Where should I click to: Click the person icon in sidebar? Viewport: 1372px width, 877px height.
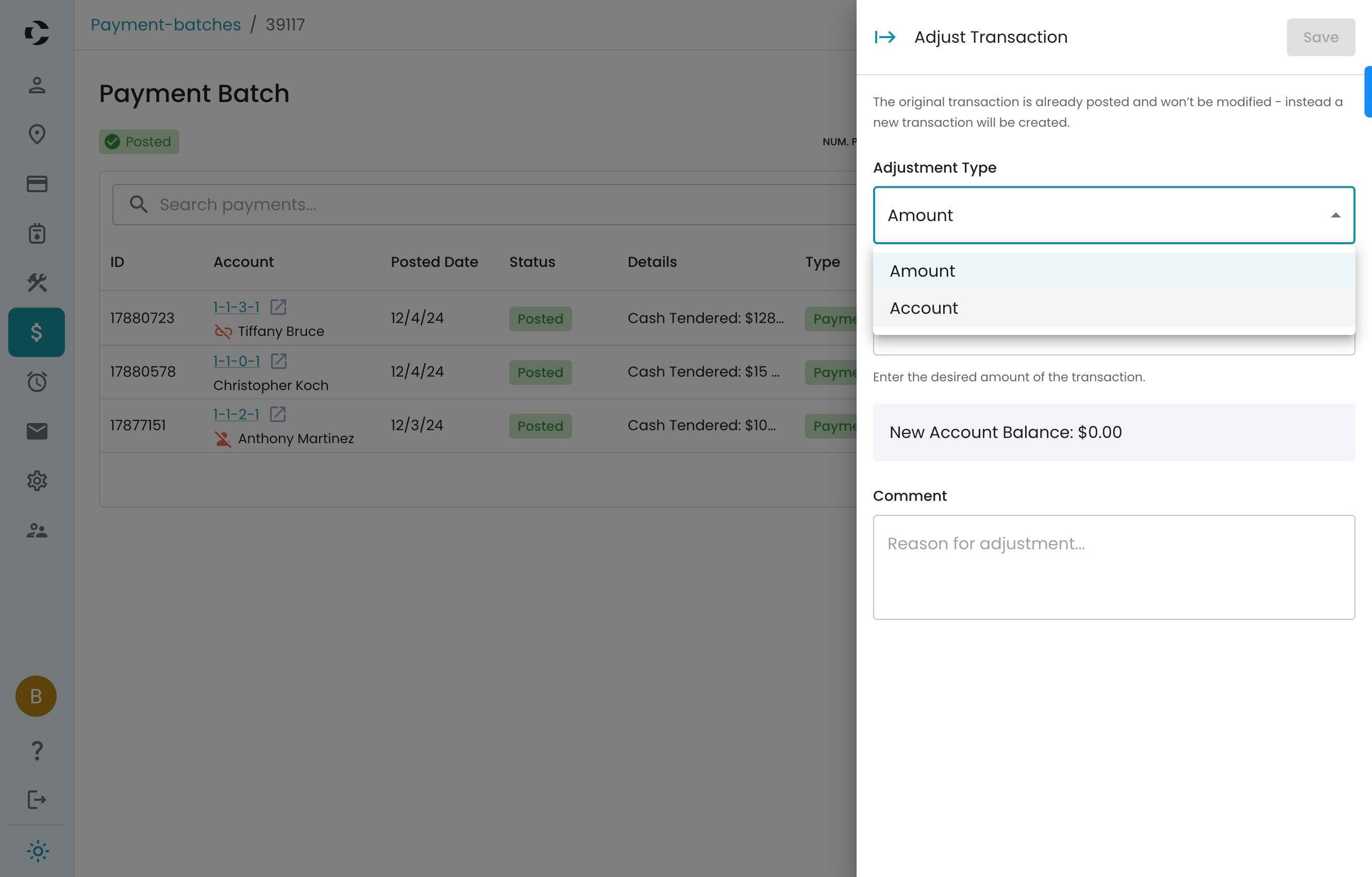37,86
